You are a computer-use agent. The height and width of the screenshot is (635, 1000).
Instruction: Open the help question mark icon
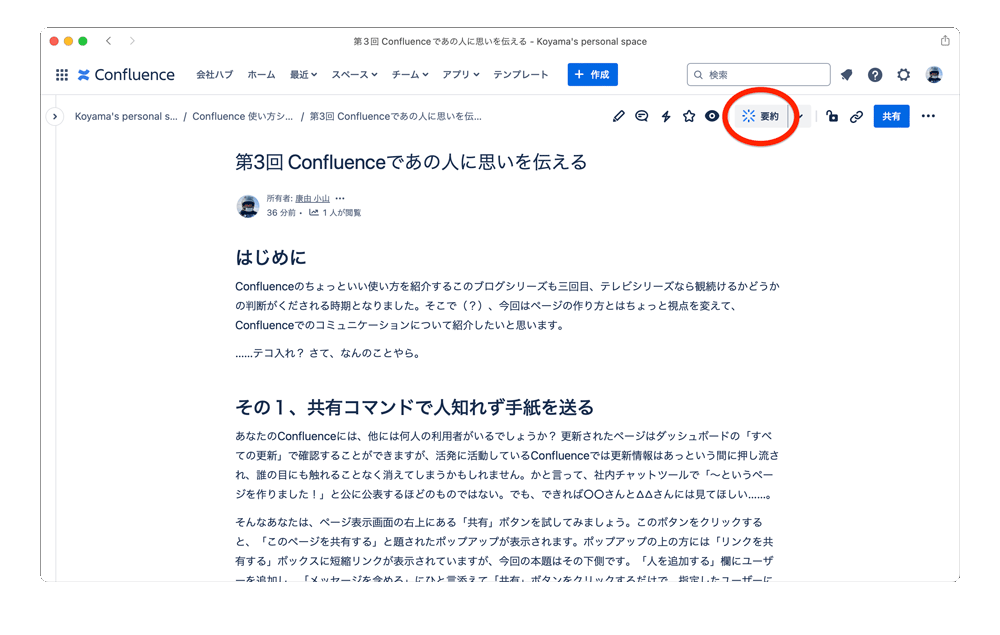(x=875, y=75)
